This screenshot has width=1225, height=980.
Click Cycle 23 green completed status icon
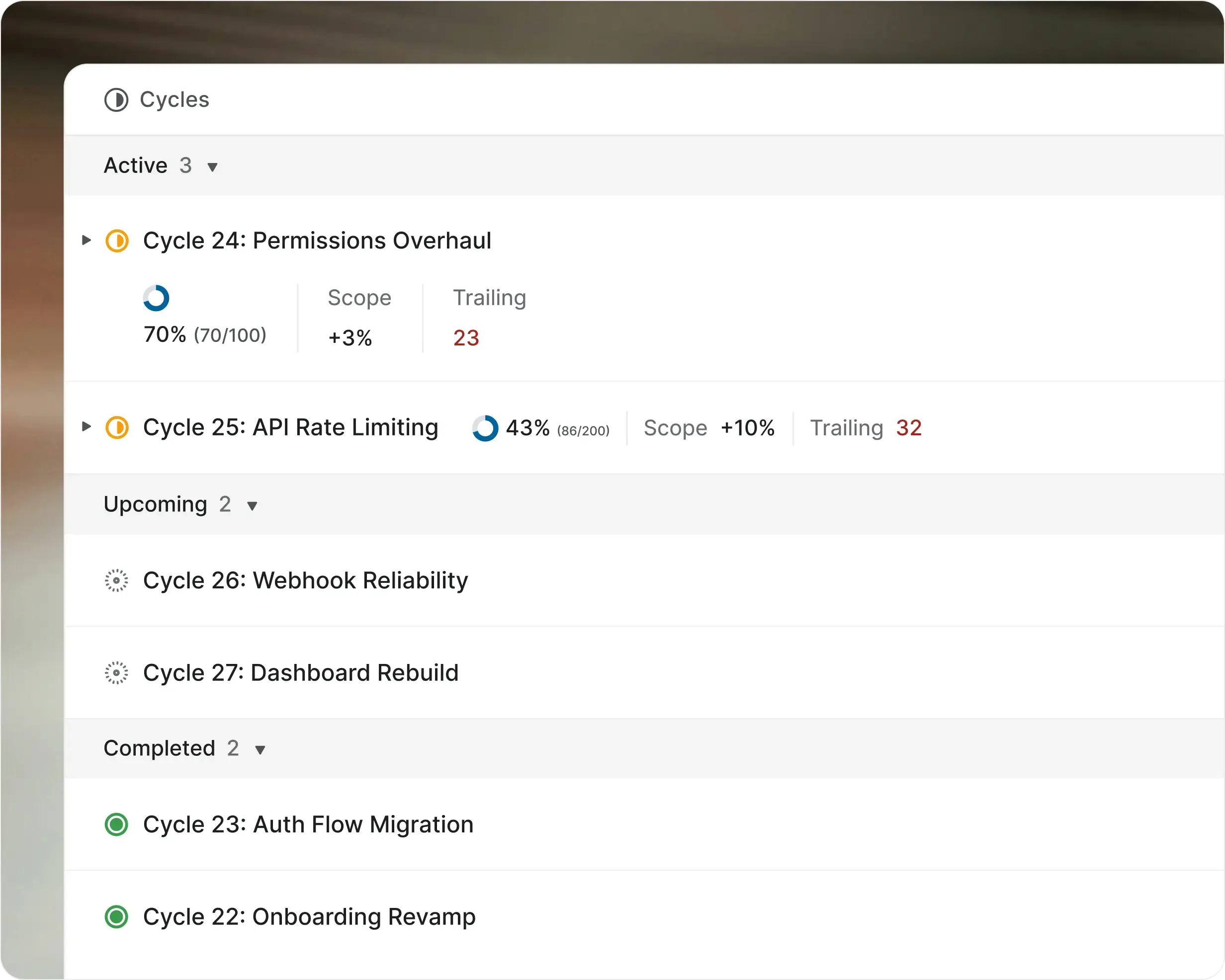(x=116, y=824)
